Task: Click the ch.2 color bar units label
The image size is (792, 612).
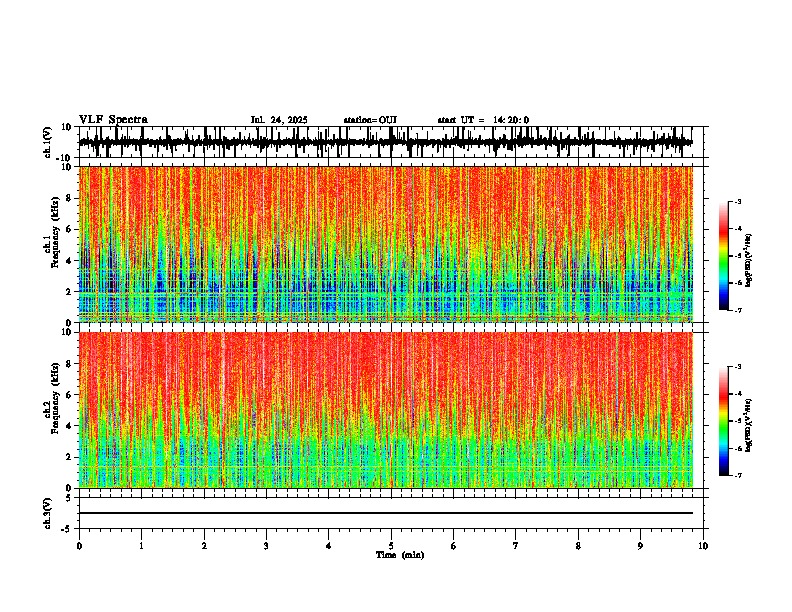Action: [x=749, y=426]
